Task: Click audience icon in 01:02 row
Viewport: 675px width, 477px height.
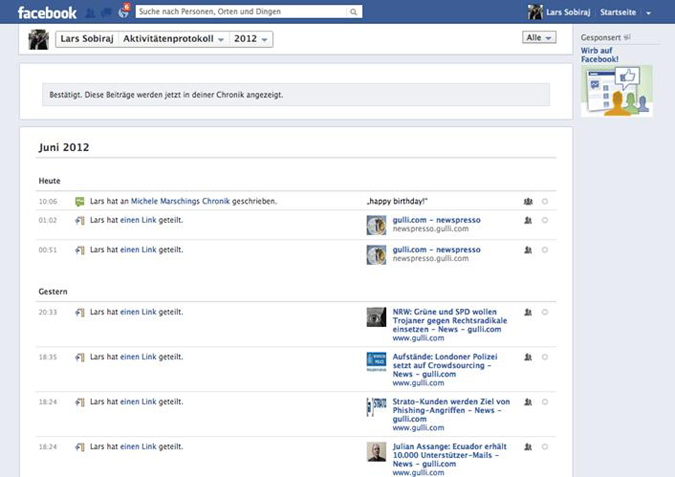Action: point(528,220)
